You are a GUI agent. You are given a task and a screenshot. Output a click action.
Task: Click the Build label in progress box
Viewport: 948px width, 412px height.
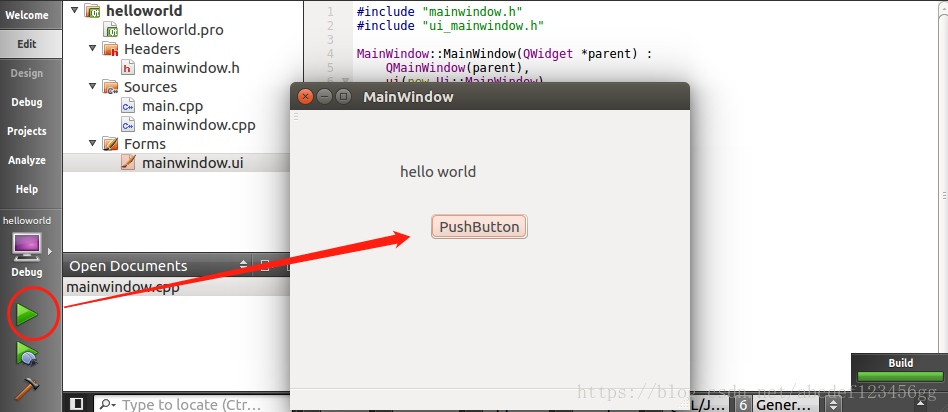[x=901, y=363]
